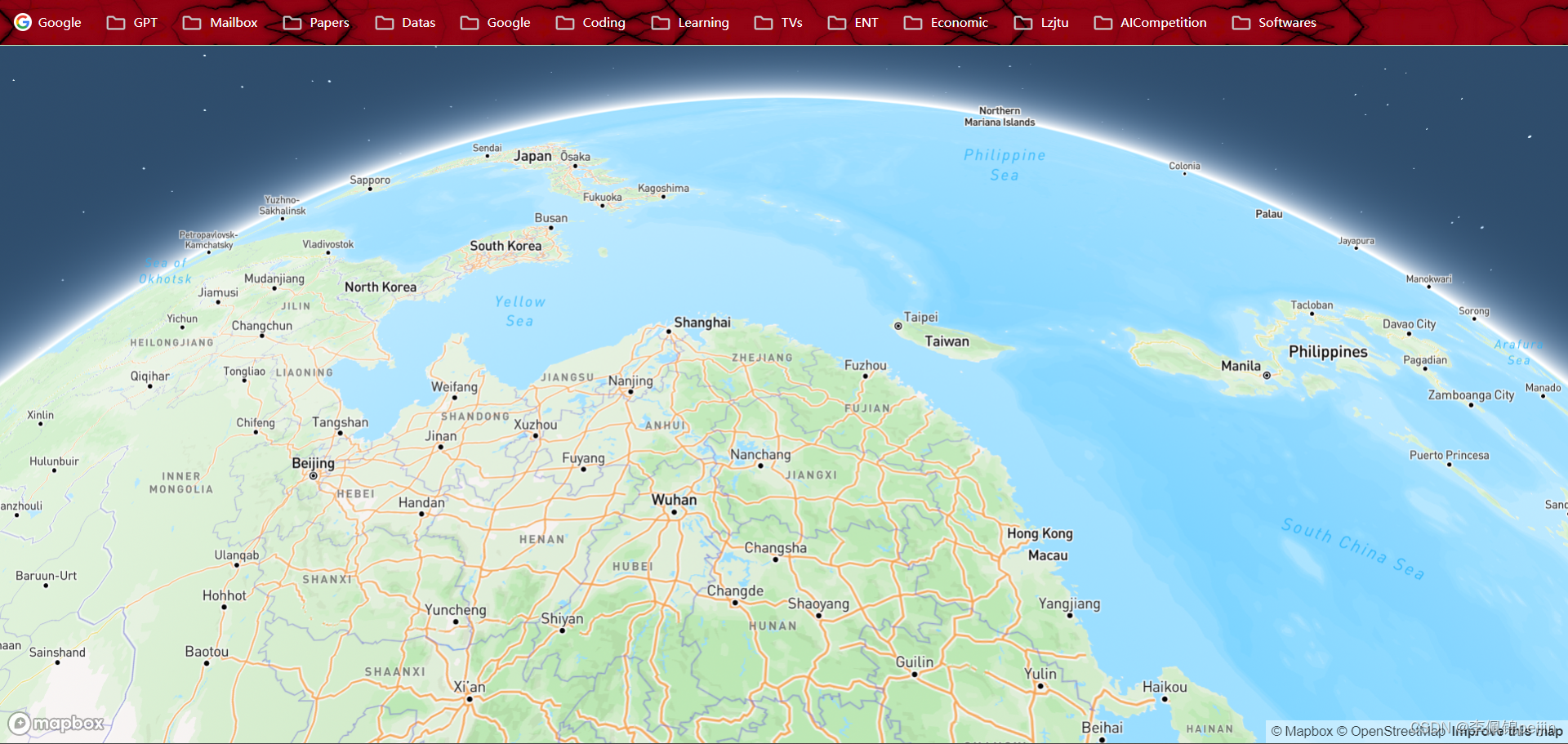Open the ENT bookmarks folder

tap(853, 23)
